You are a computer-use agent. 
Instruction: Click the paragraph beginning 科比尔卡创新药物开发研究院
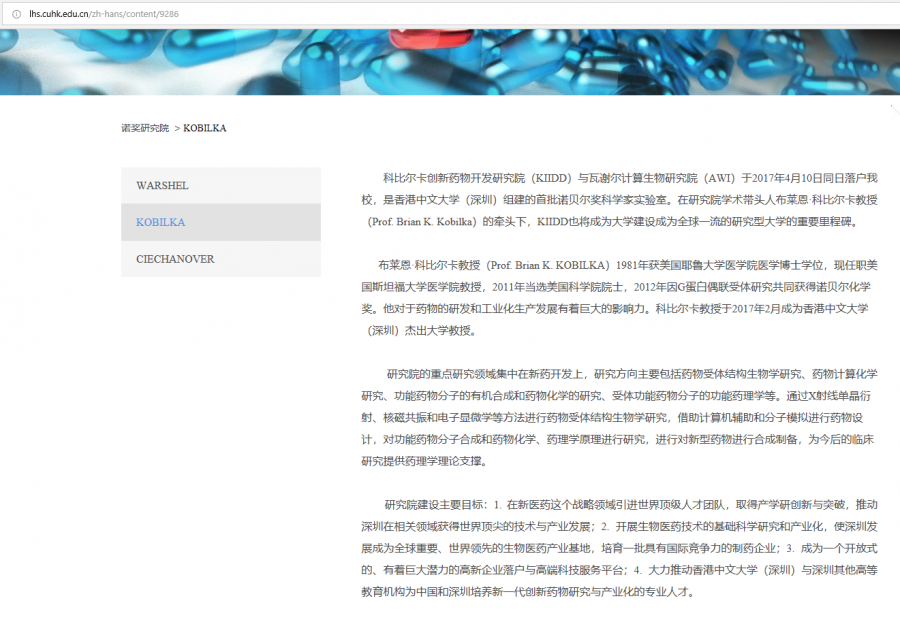pyautogui.click(x=619, y=200)
